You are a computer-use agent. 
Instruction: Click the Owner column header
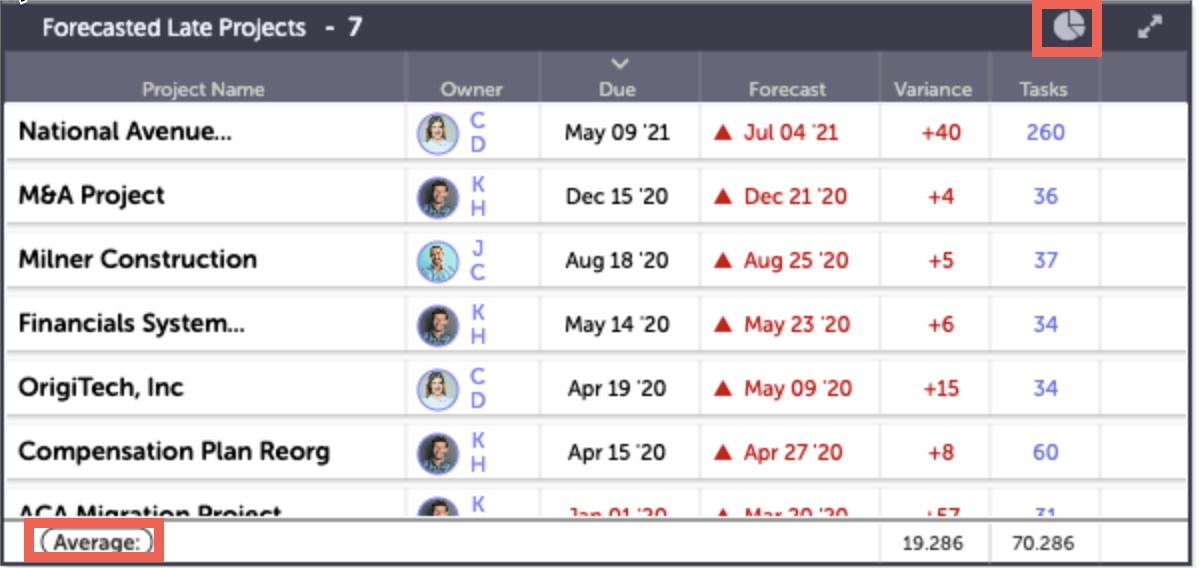[471, 89]
